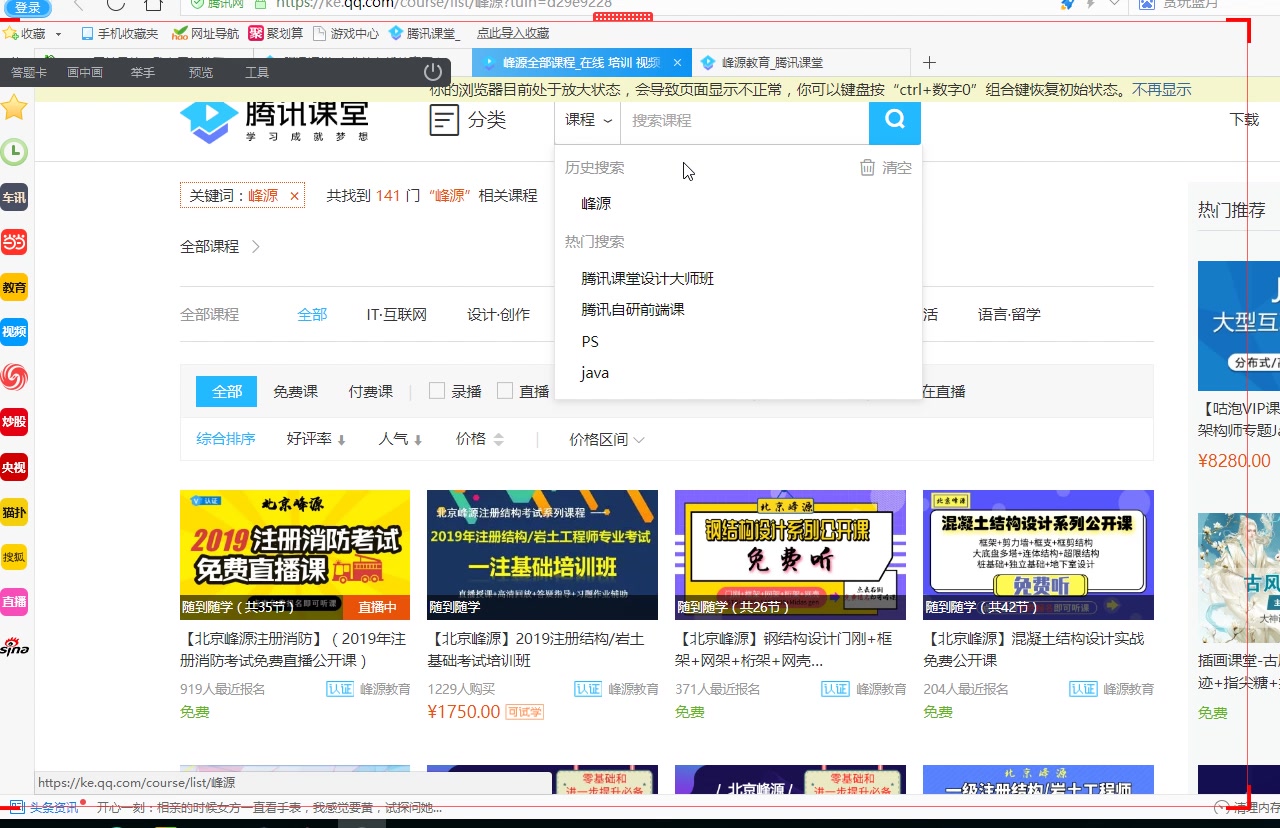Image resolution: width=1280 pixels, height=828 pixels.
Task: Select the blue 全部 price filter
Action: click(227, 391)
